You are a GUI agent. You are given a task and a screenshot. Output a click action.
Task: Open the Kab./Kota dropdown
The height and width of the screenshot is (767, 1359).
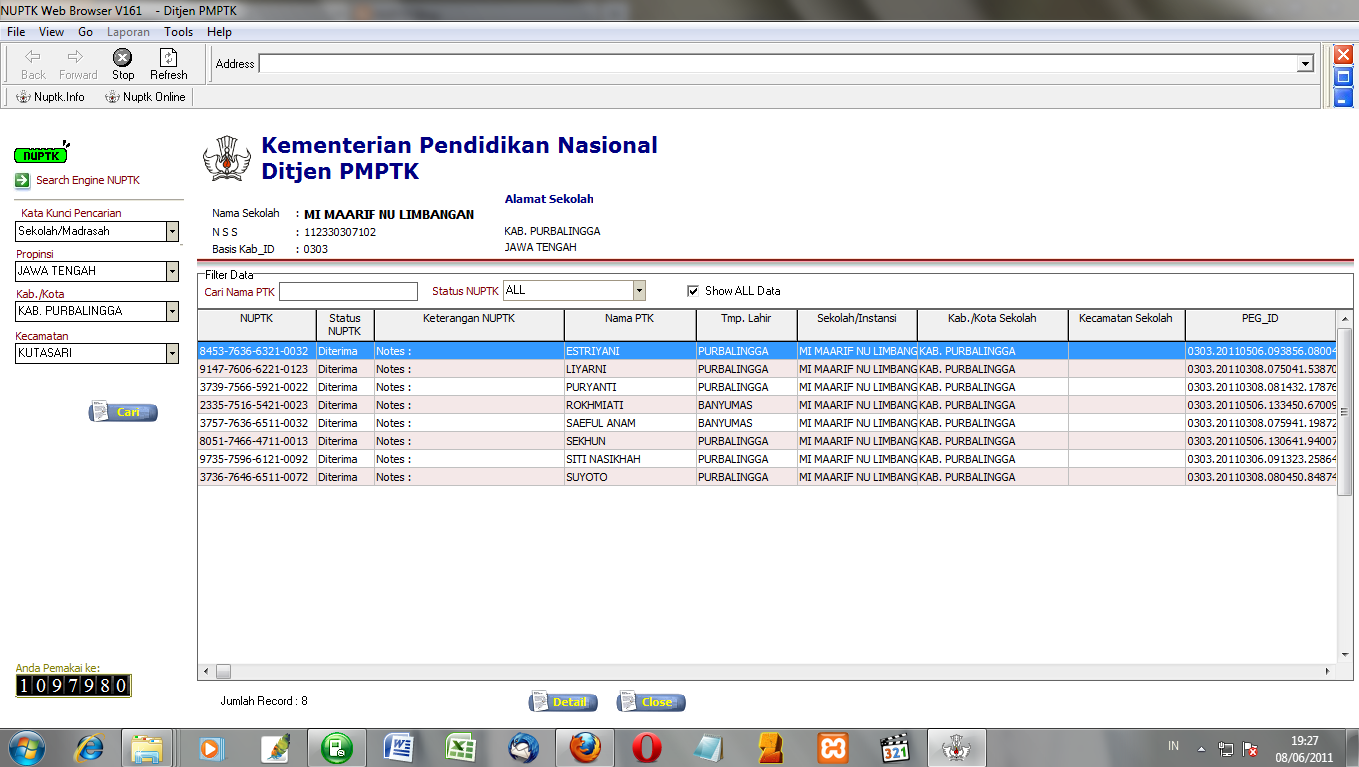pos(172,311)
